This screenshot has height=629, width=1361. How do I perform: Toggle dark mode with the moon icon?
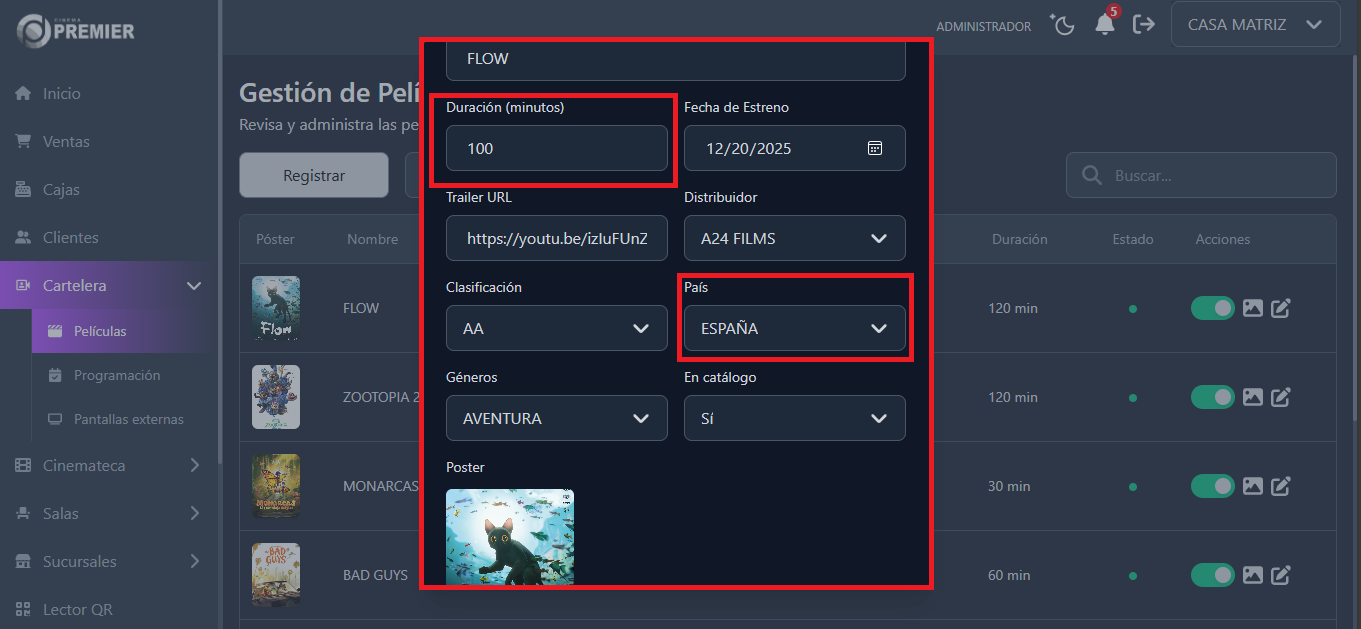(x=1062, y=24)
